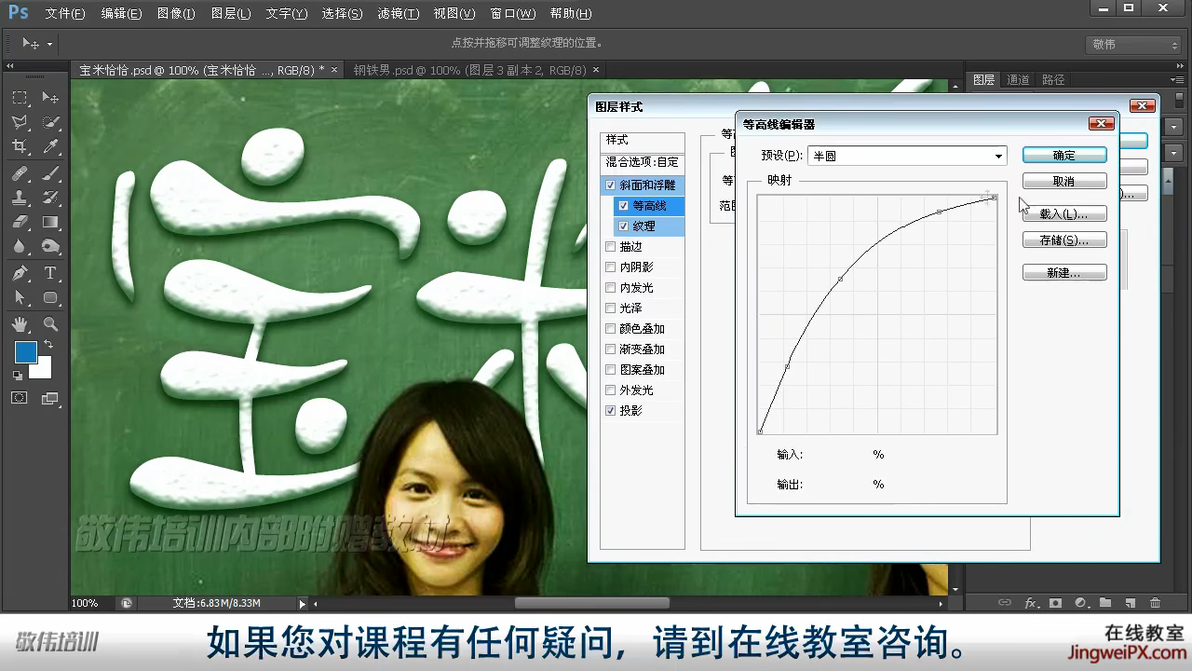Enable 内发光 (Inner Glow) checkbox
This screenshot has height=671, width=1192.
tap(610, 288)
